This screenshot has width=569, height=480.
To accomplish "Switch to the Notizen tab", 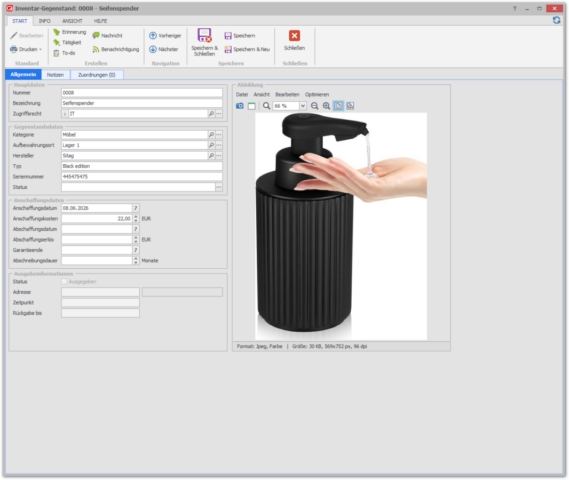I will [x=55, y=75].
